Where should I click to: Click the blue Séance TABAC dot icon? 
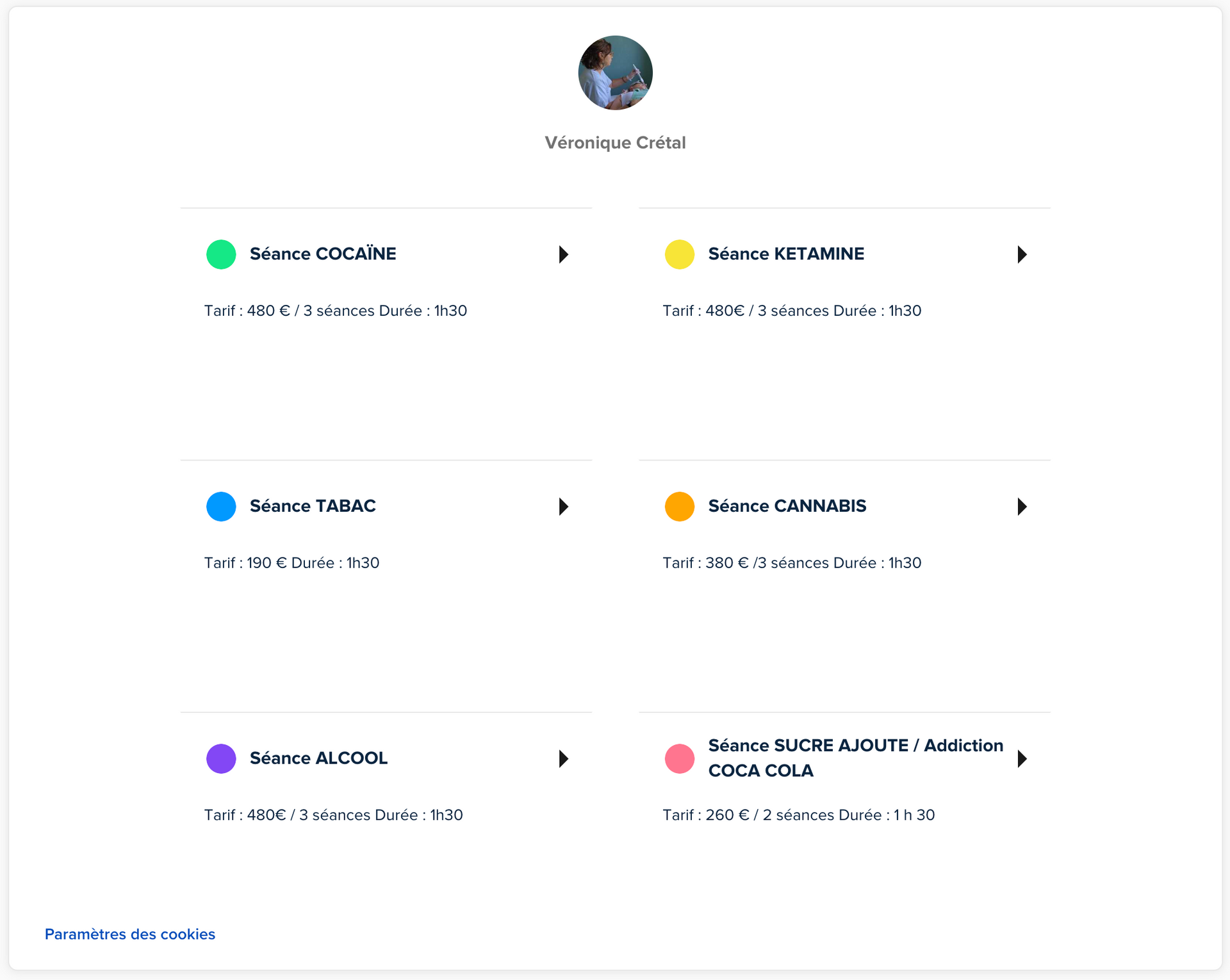click(x=221, y=506)
